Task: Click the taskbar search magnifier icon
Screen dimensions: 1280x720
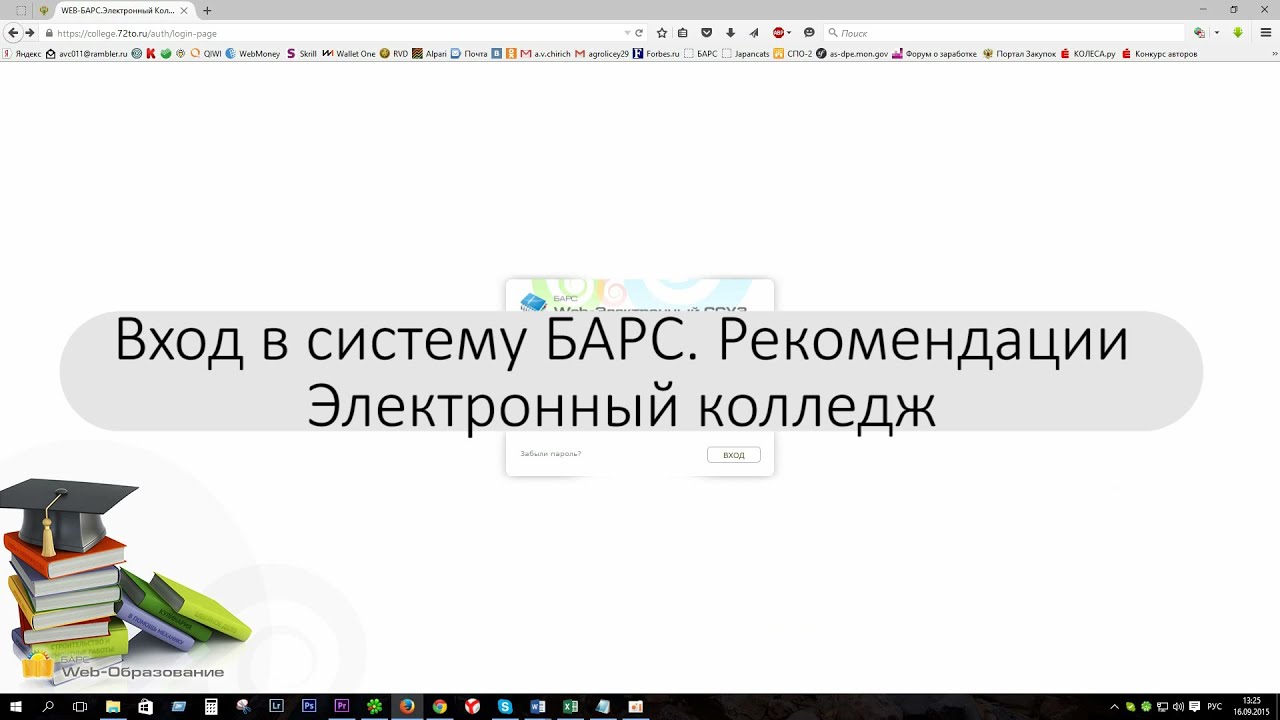Action: pos(48,706)
